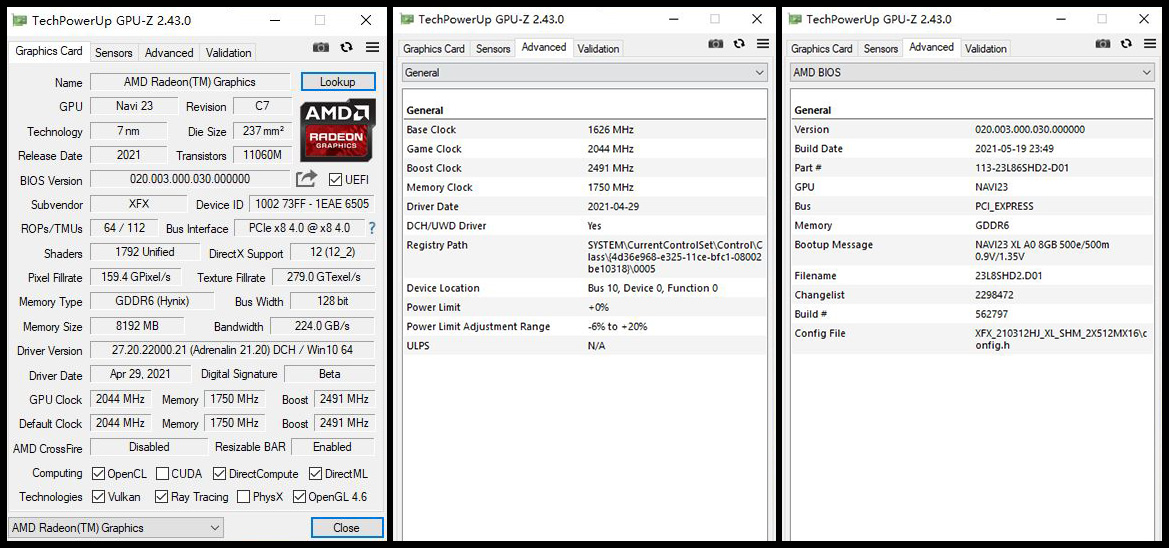Switch to the Validation tab in the left window

pos(228,53)
